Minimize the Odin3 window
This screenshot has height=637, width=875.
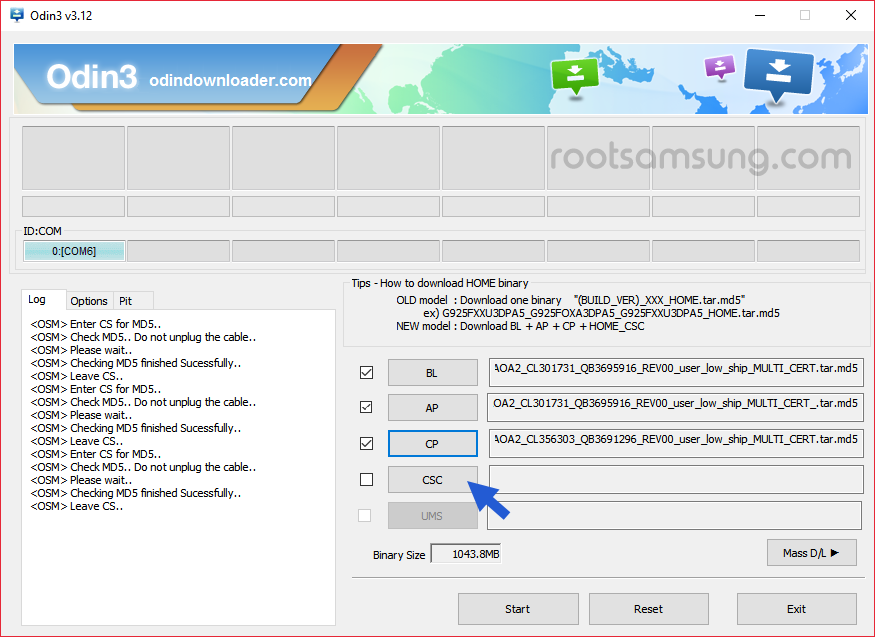coord(759,15)
